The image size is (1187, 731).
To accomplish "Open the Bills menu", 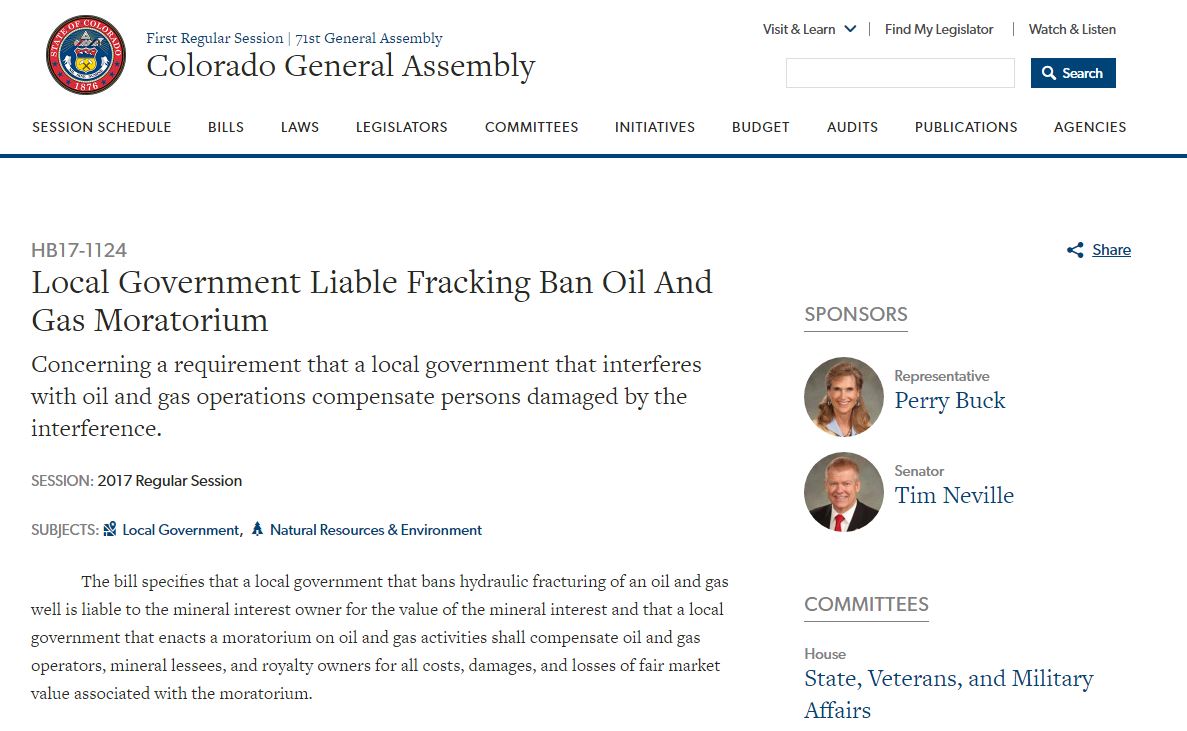I will pos(226,127).
